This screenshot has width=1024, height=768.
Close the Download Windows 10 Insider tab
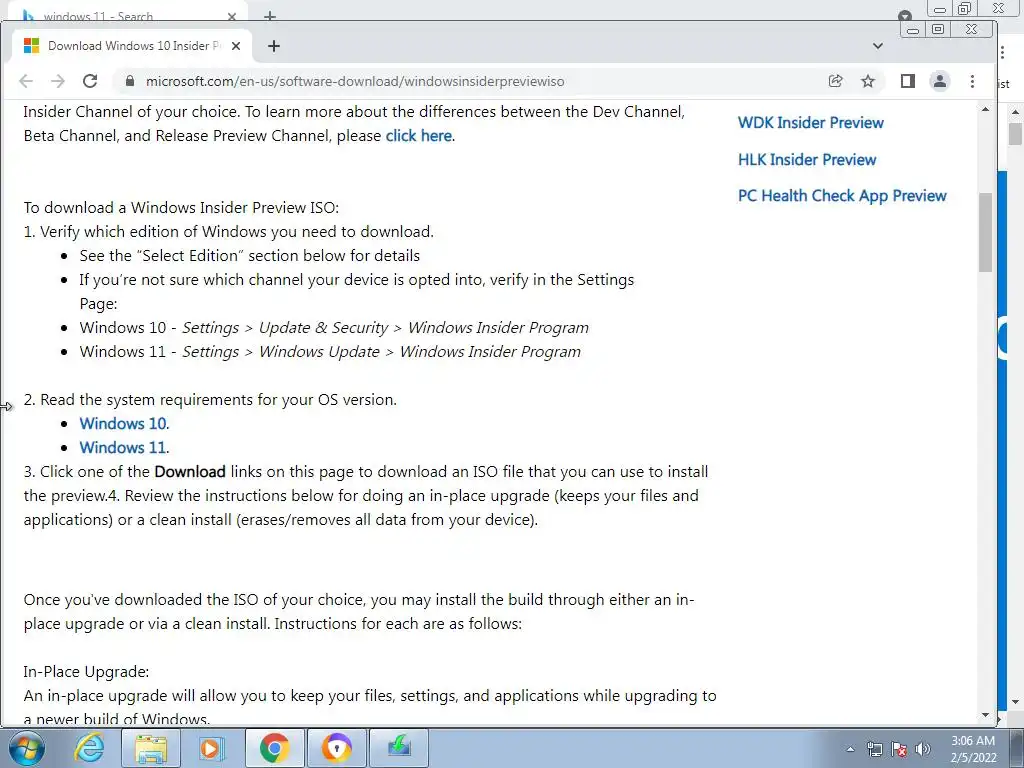coord(236,46)
